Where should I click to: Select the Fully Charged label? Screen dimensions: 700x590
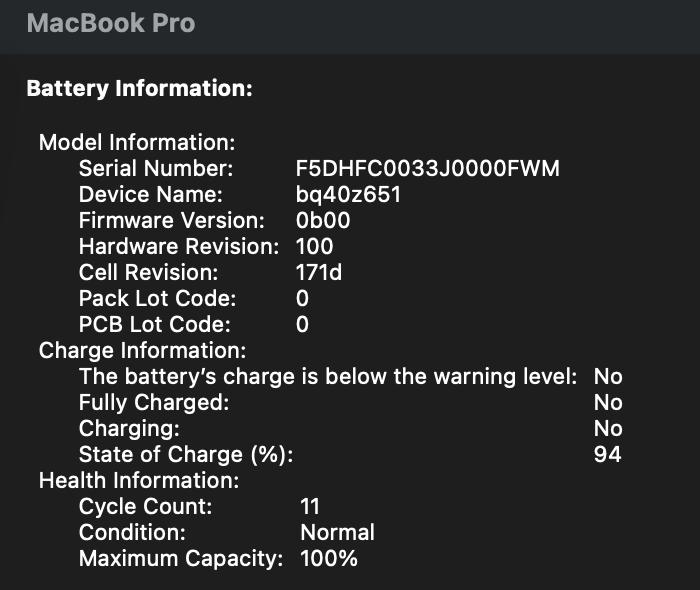[x=154, y=402]
